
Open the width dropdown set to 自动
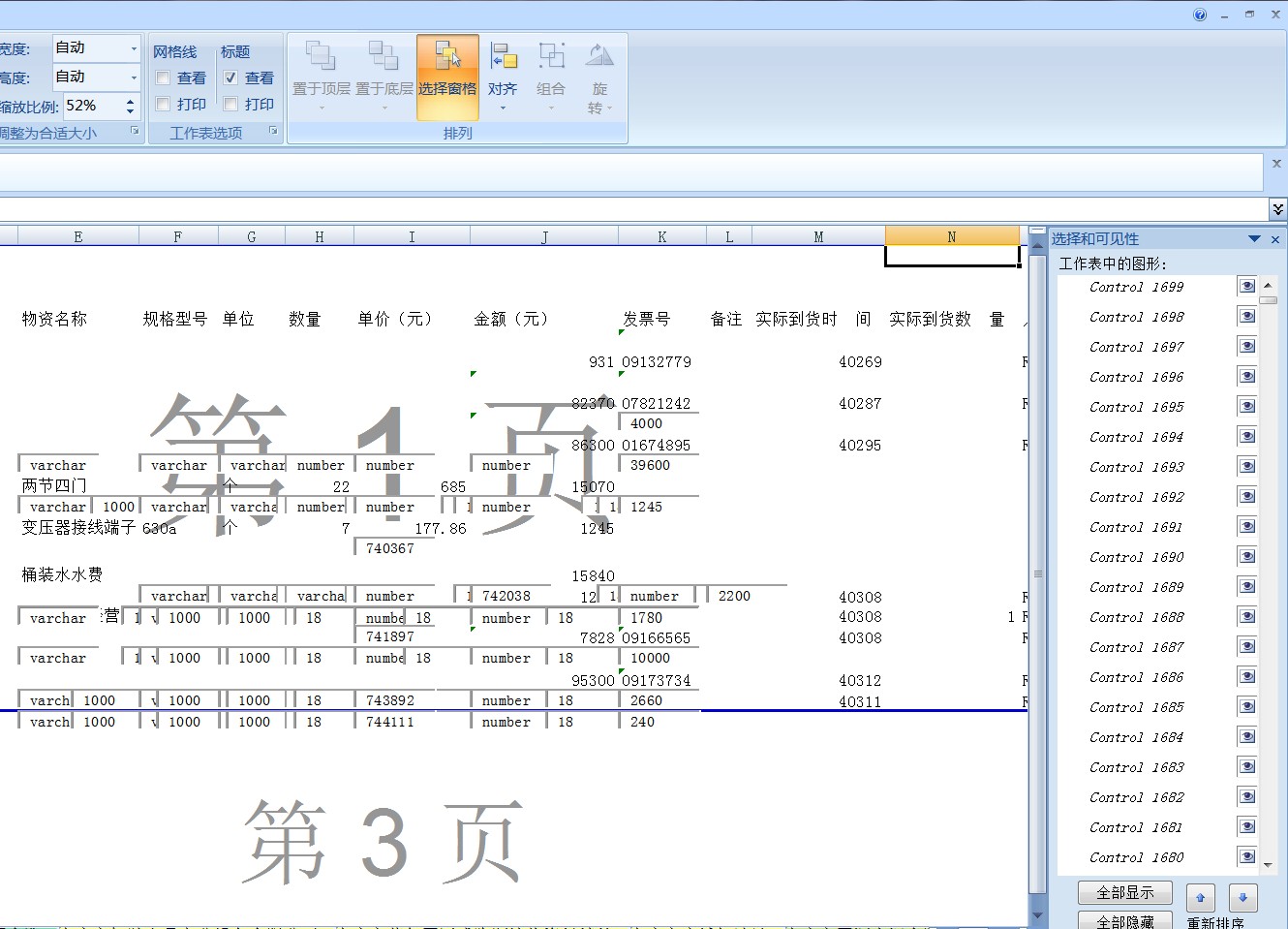coord(134,47)
